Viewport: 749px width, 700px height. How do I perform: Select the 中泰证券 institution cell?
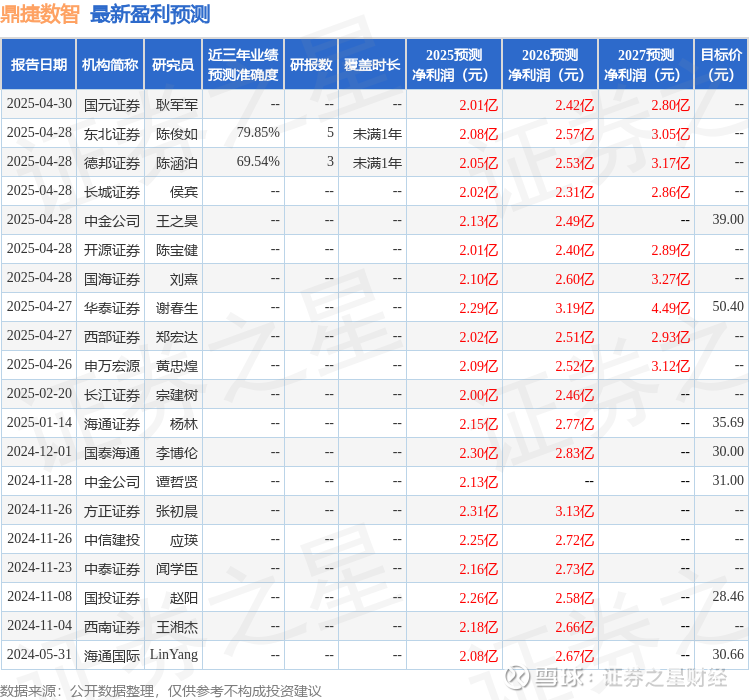(x=112, y=569)
